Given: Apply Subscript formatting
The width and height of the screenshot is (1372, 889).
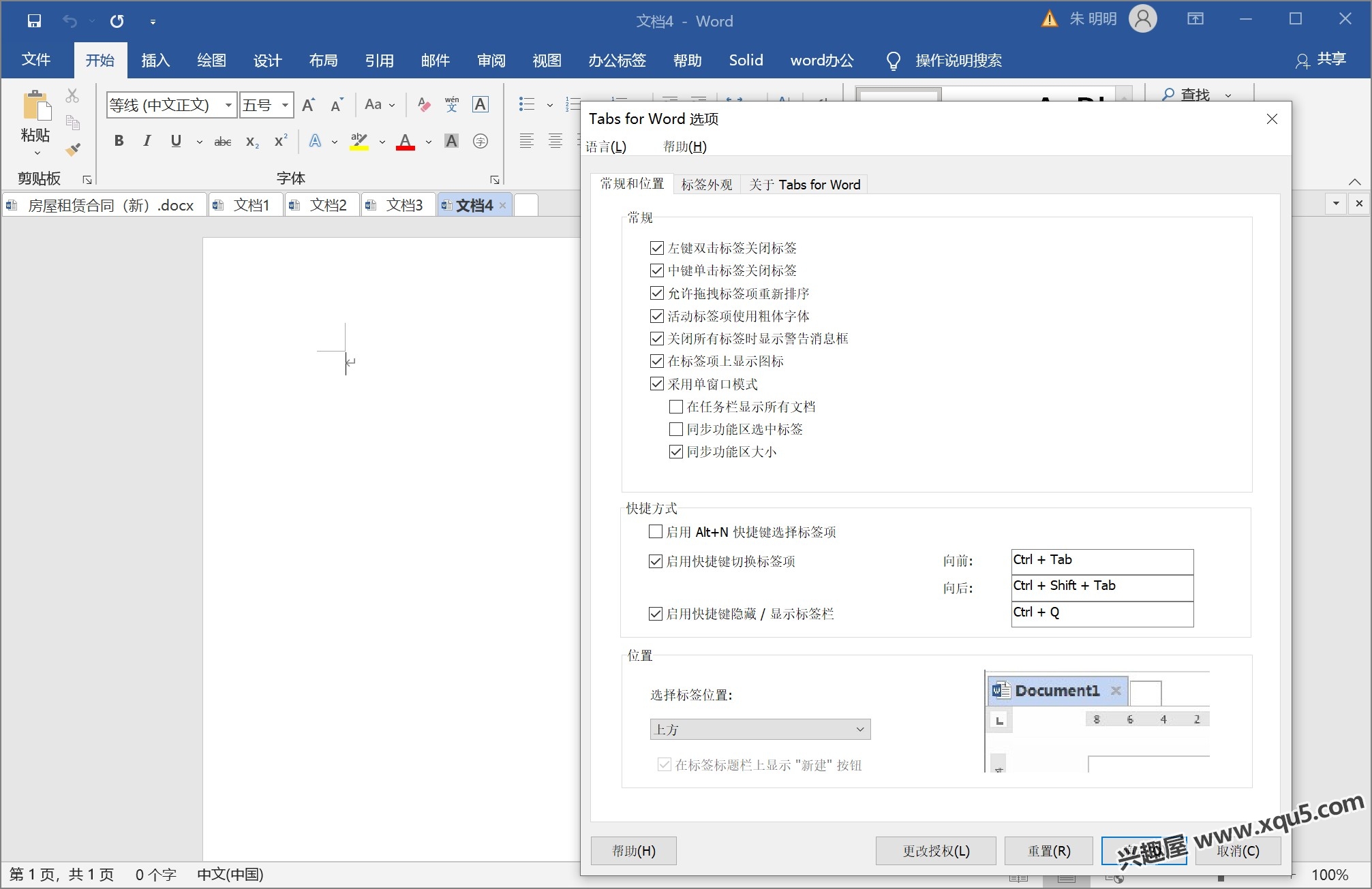Looking at the screenshot, I should tap(252, 142).
